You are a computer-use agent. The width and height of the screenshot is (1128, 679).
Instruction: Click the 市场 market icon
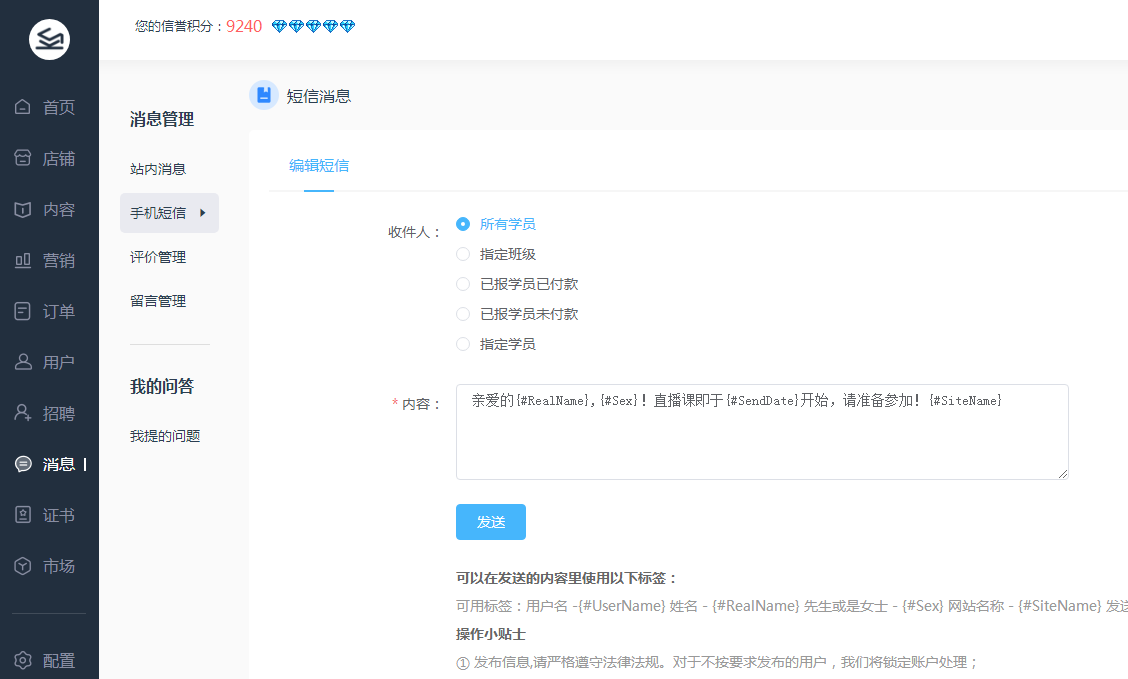pos(23,566)
